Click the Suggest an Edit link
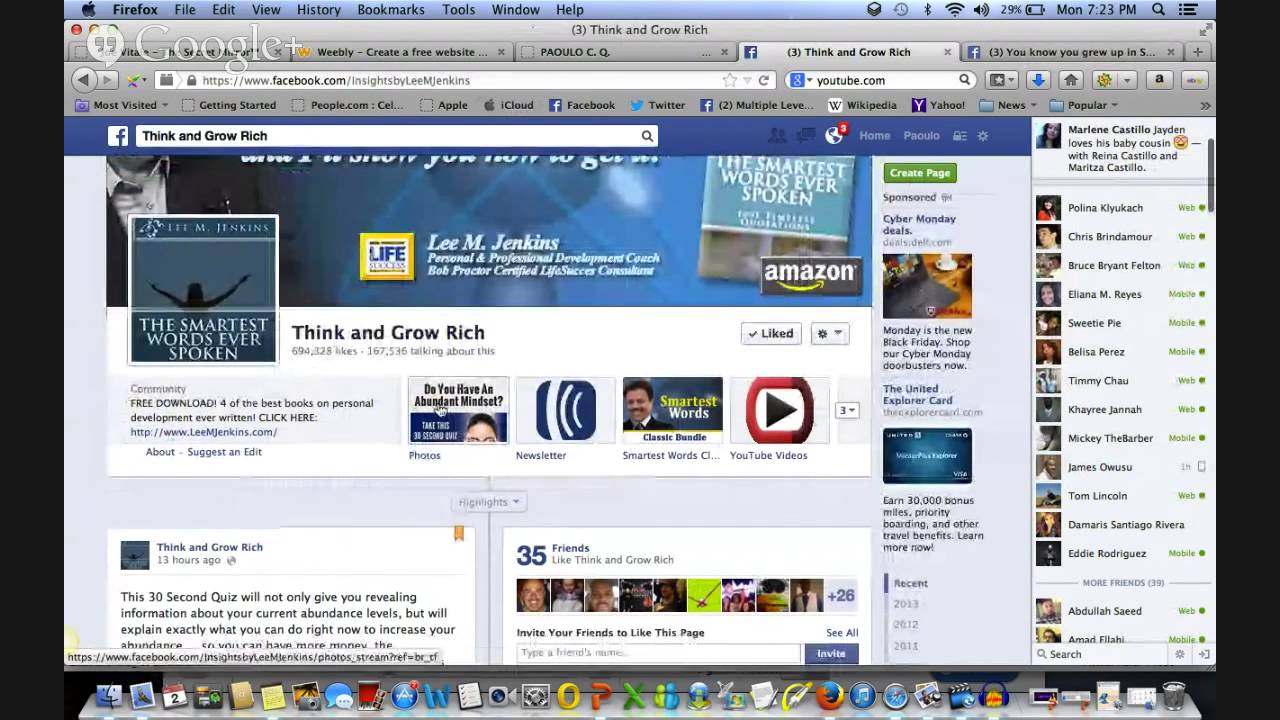The width and height of the screenshot is (1280, 720). (224, 452)
